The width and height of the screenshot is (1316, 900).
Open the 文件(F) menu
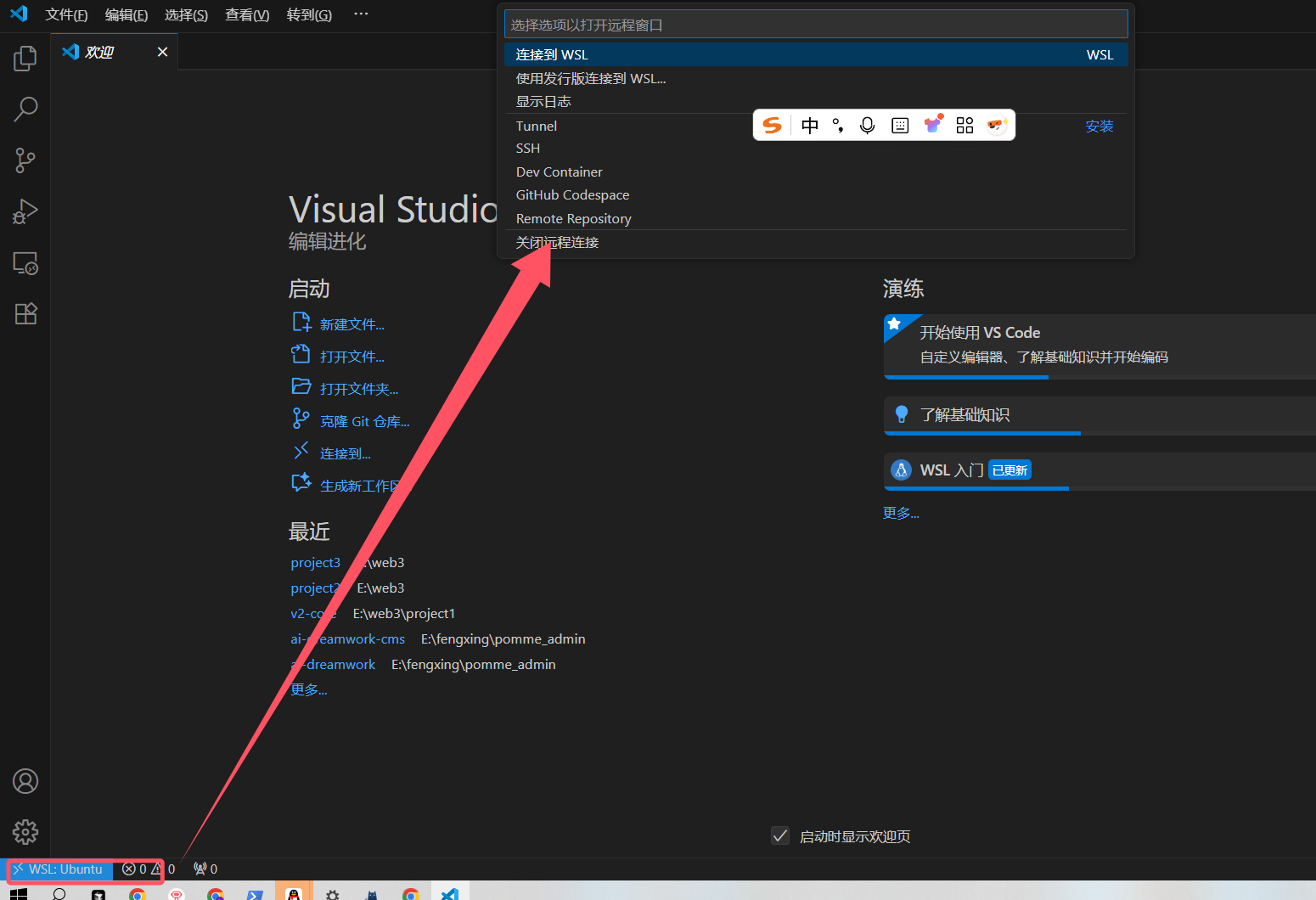pyautogui.click(x=66, y=14)
